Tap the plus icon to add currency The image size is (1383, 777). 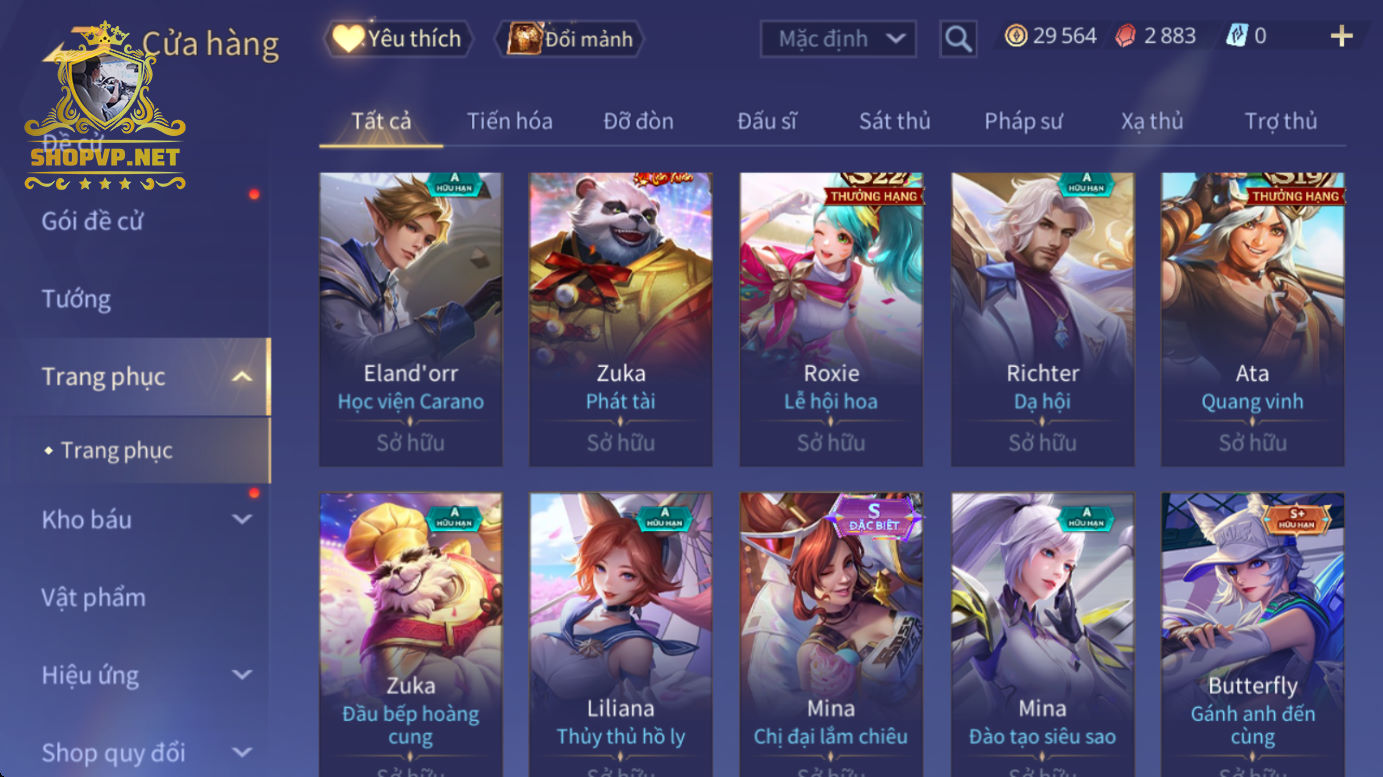1341,37
